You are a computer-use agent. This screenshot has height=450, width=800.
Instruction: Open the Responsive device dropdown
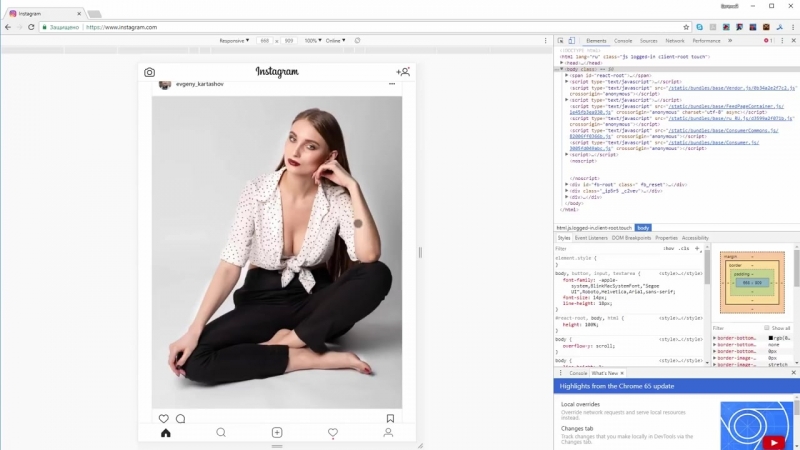[234, 40]
